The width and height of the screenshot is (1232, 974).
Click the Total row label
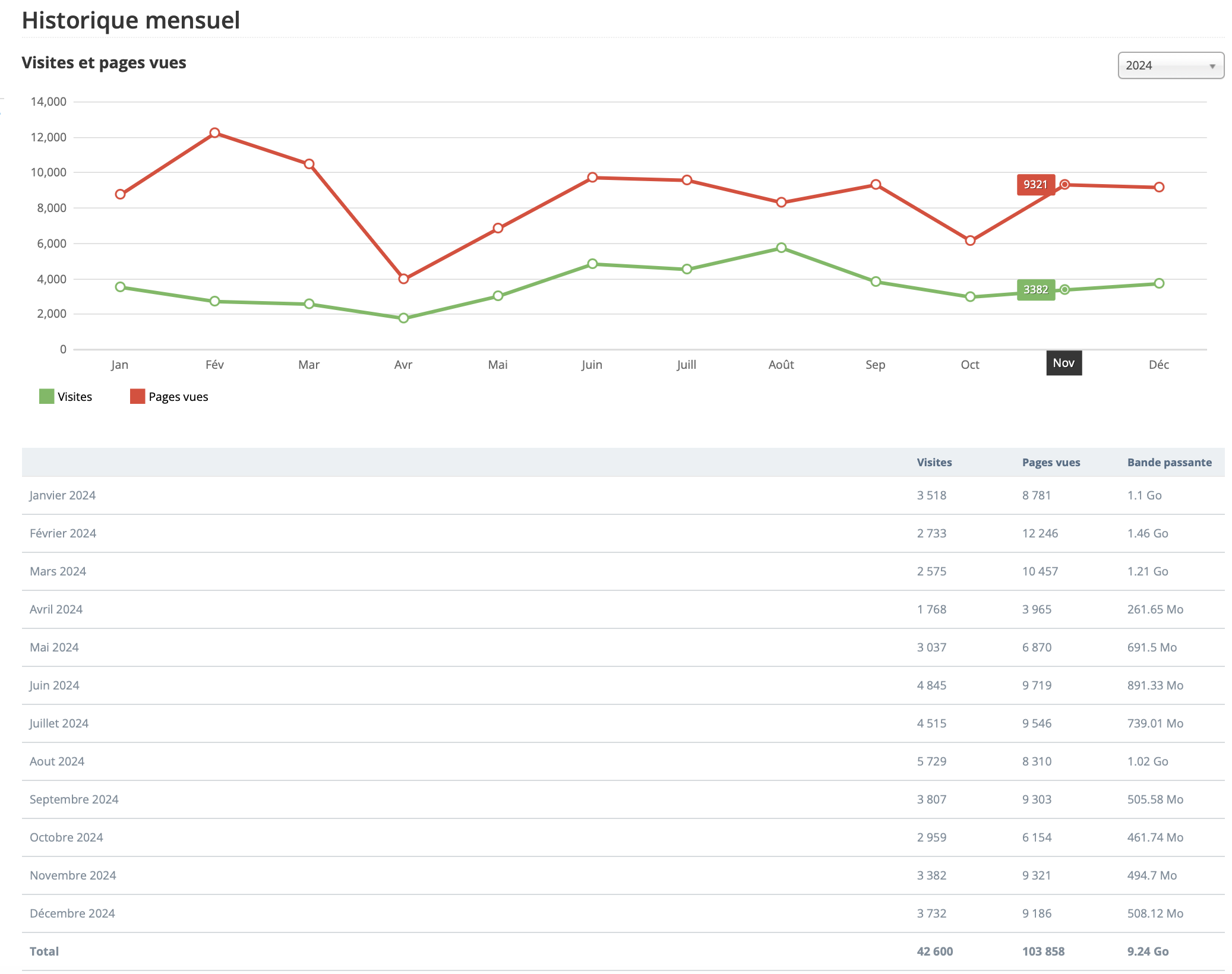[x=45, y=951]
